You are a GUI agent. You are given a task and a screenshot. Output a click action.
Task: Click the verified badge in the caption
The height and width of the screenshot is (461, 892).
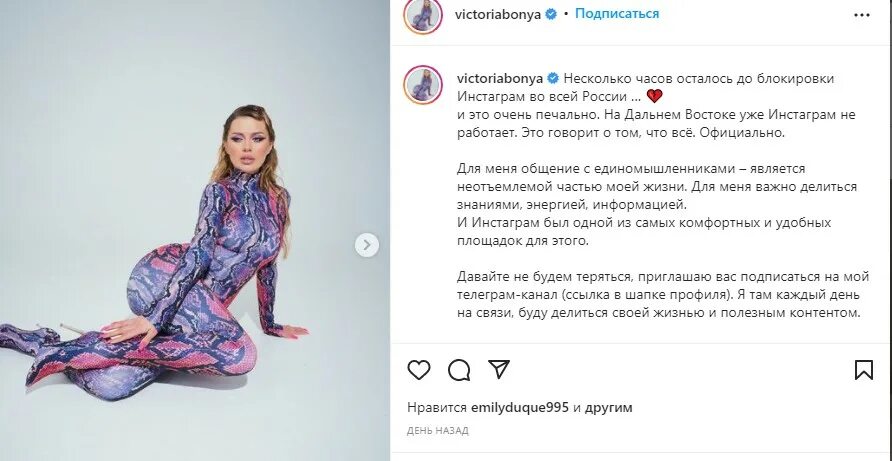(552, 79)
